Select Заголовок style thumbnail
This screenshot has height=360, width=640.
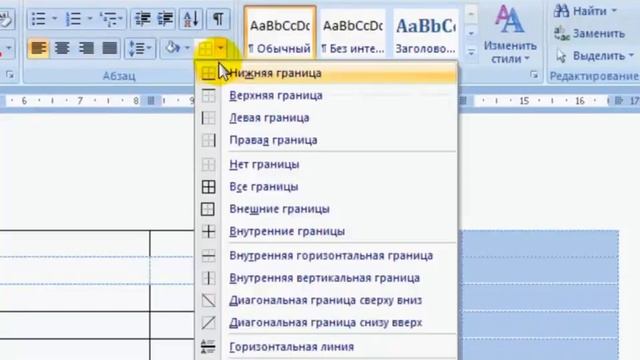[x=426, y=33]
